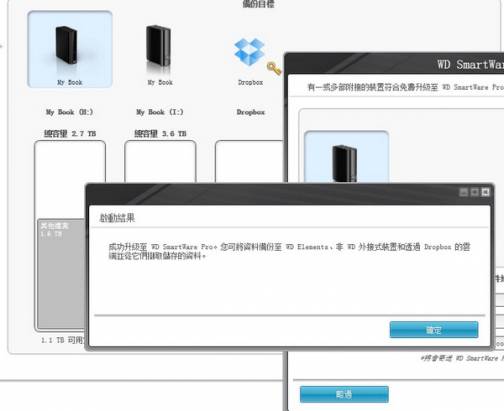Click the My Book (I:) drive label
This screenshot has width=504, height=411.
[160, 112]
